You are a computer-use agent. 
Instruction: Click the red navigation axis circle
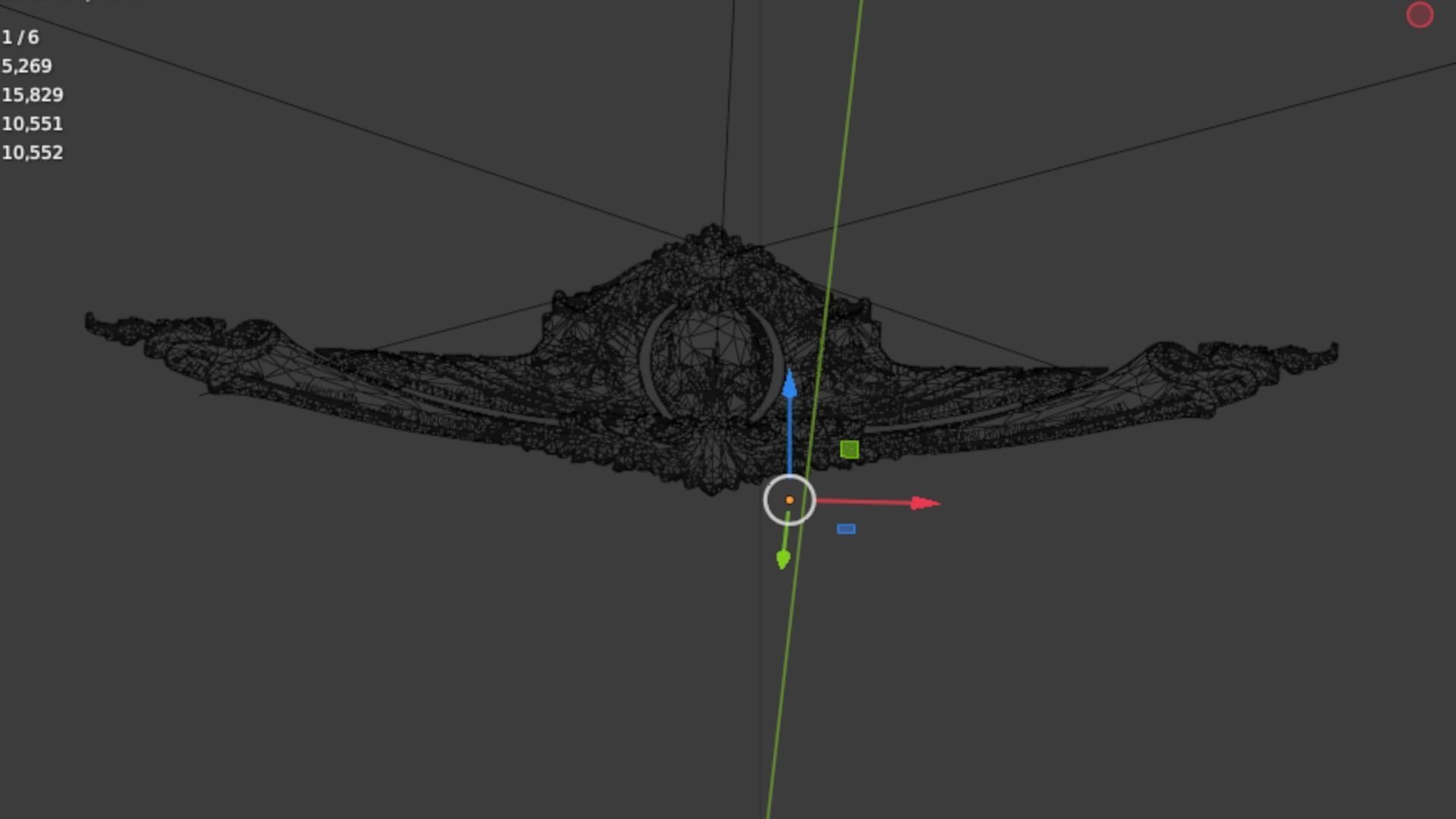pyautogui.click(x=1420, y=15)
